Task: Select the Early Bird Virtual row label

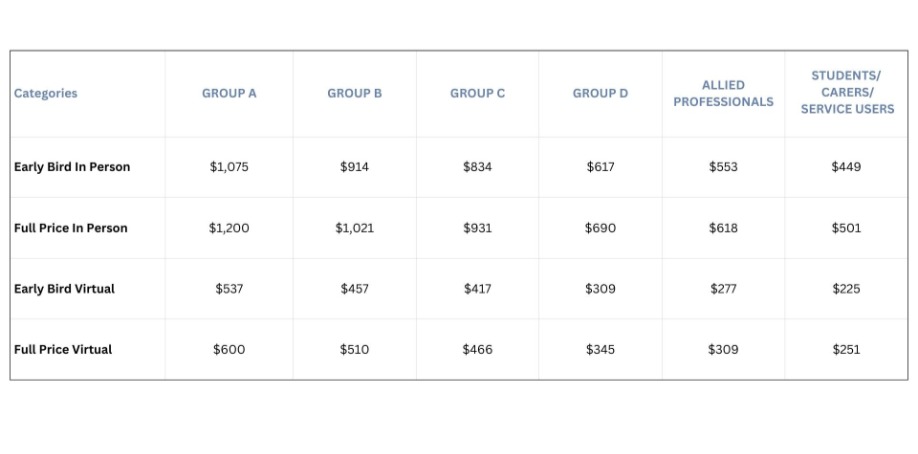Action: pyautogui.click(x=64, y=289)
